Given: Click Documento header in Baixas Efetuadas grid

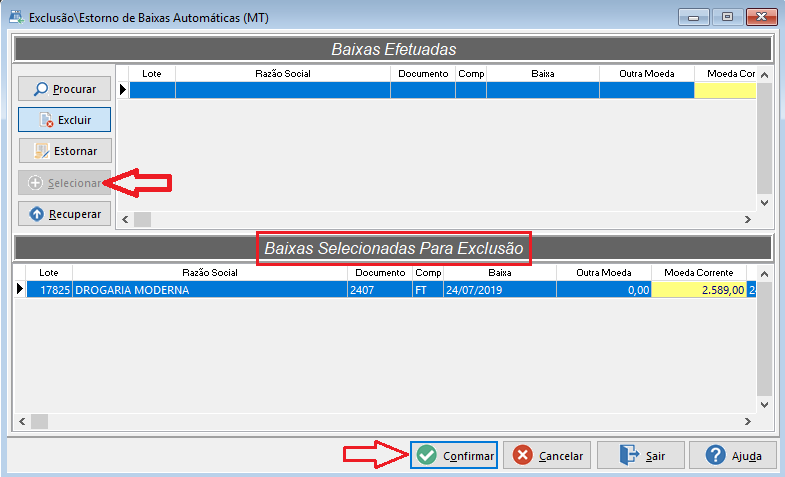Looking at the screenshot, I should point(423,74).
